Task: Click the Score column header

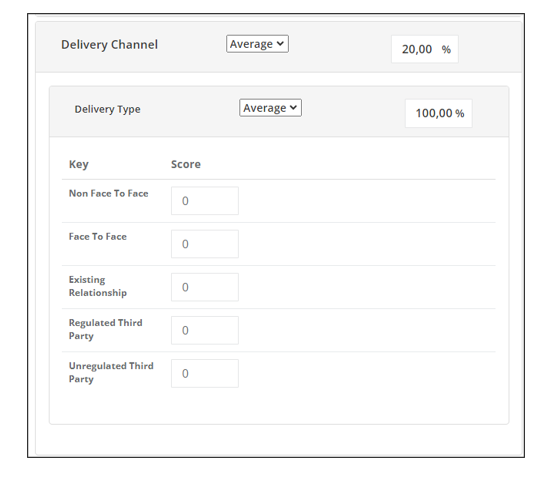Action: point(186,164)
